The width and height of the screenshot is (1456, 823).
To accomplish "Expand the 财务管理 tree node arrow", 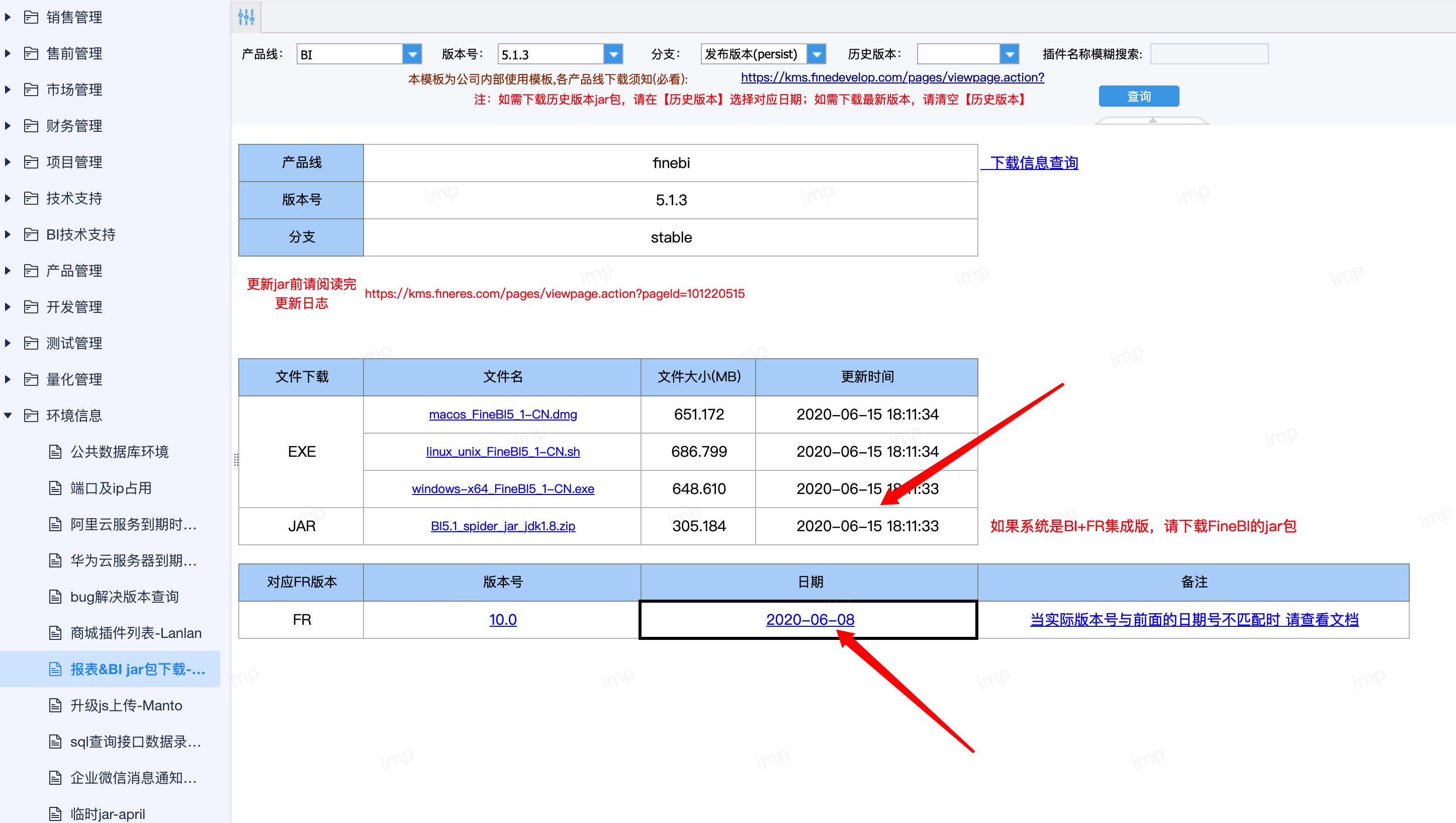I will tap(8, 126).
